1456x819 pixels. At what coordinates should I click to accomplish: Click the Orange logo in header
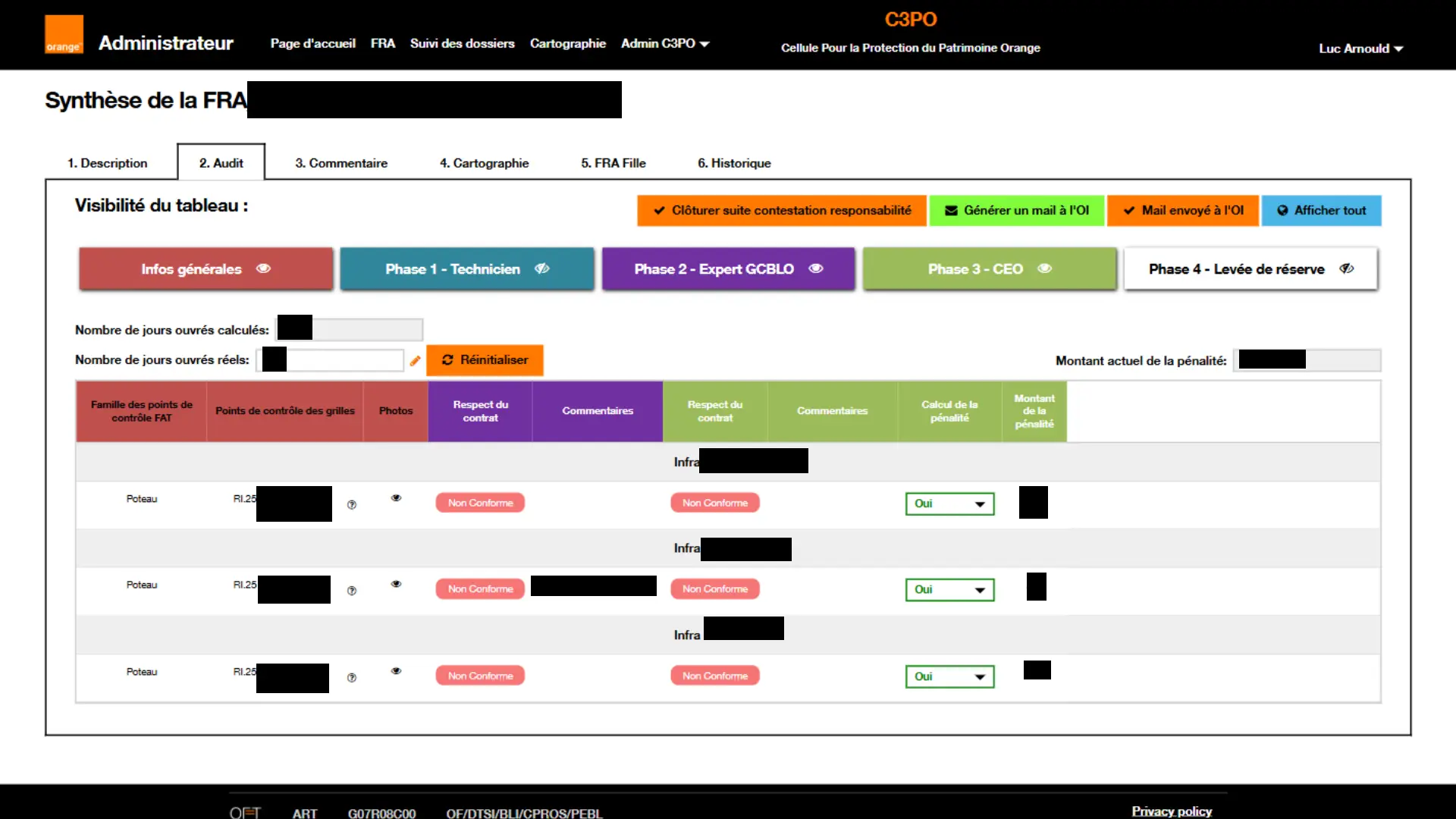point(64,35)
